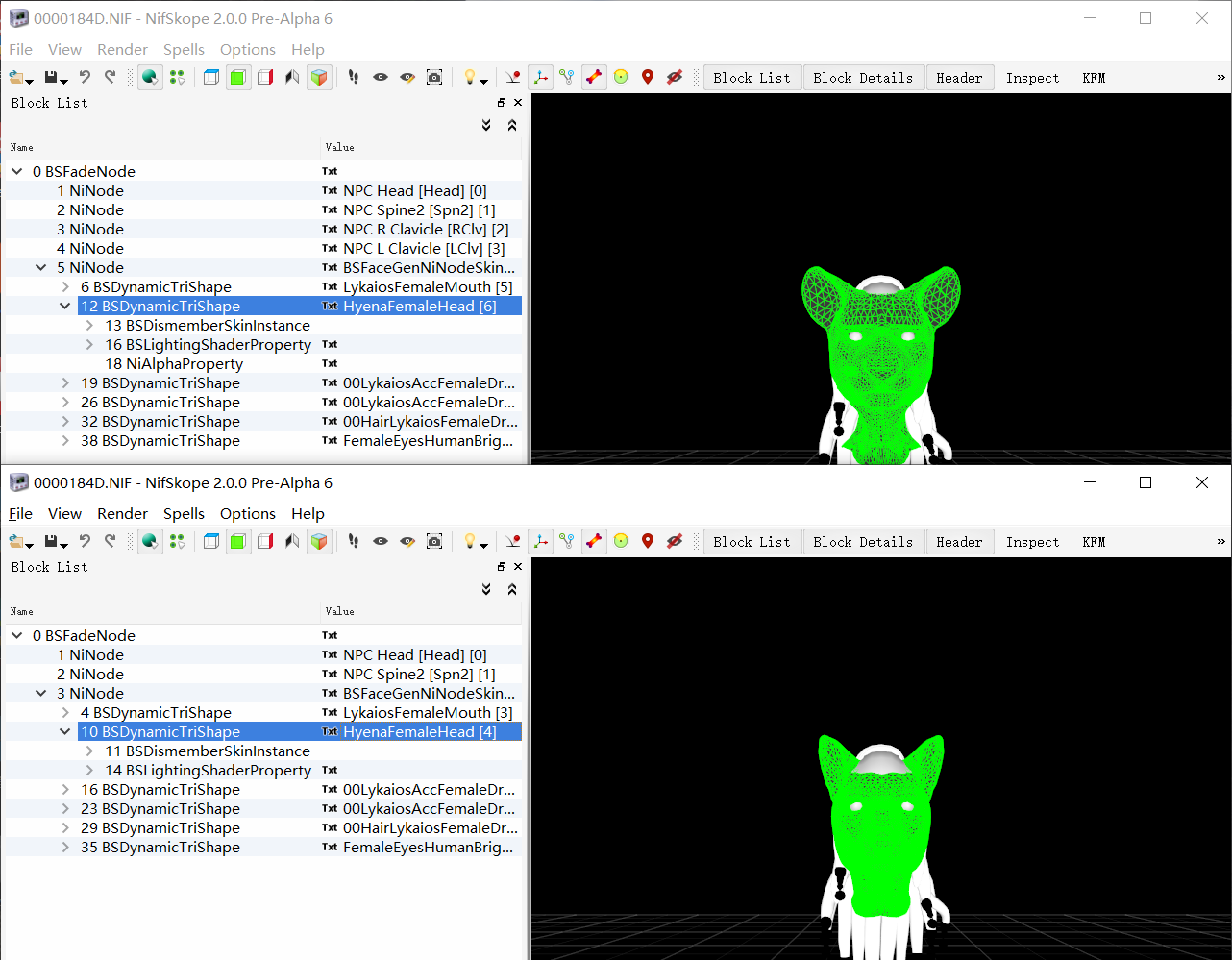Toggle Show Markers pin icon in upper window
Image resolution: width=1232 pixels, height=960 pixels.
(x=648, y=78)
